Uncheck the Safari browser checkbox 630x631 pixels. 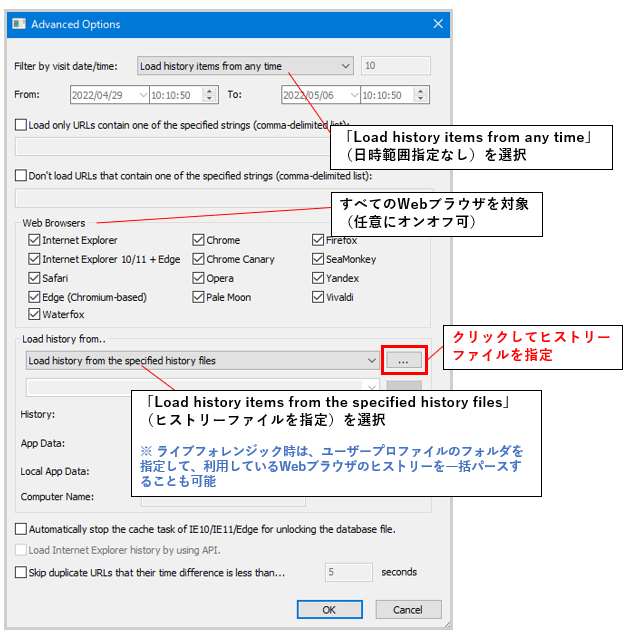[x=34, y=278]
